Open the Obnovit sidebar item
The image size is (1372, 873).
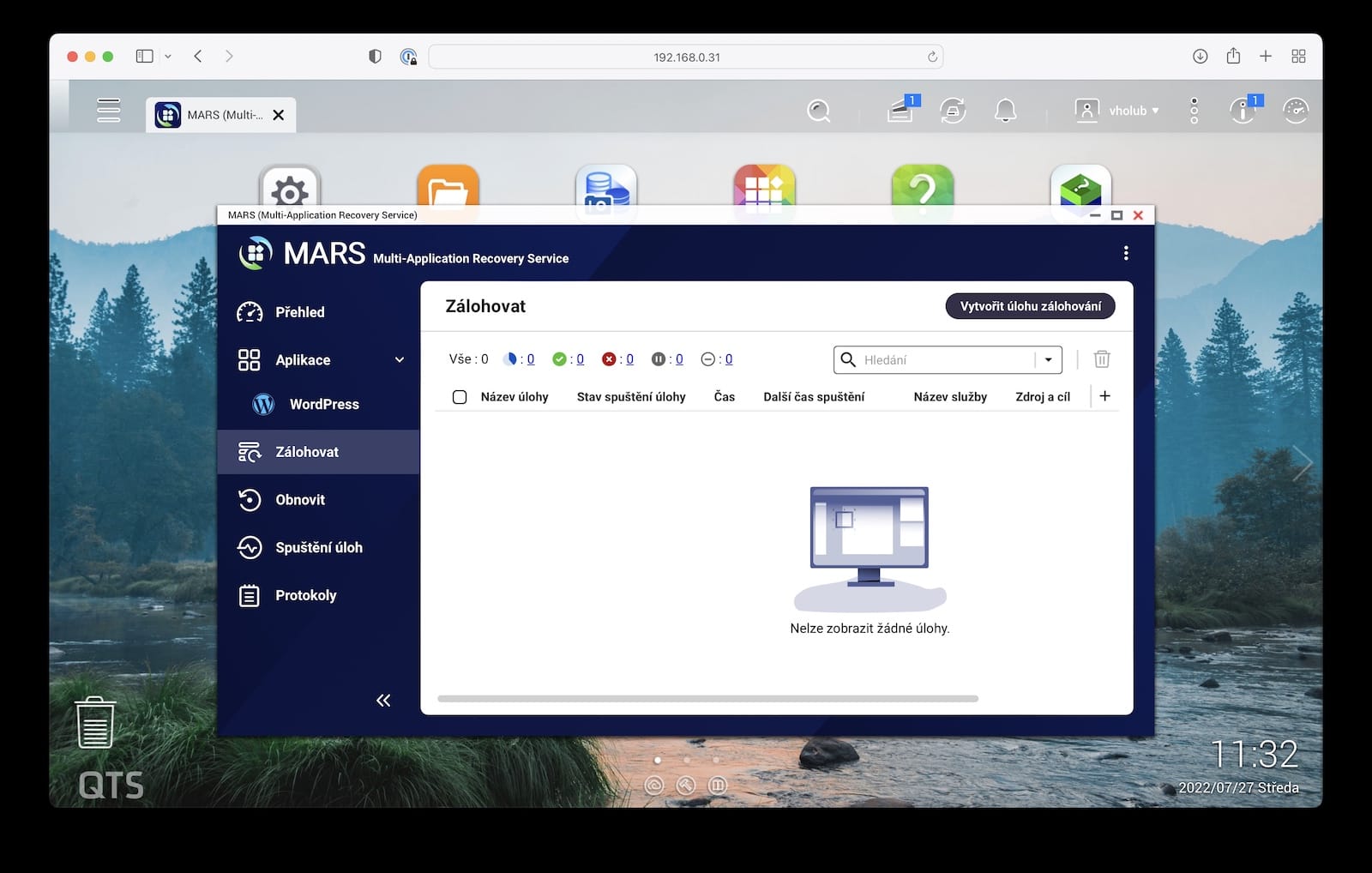pyautogui.click(x=299, y=500)
